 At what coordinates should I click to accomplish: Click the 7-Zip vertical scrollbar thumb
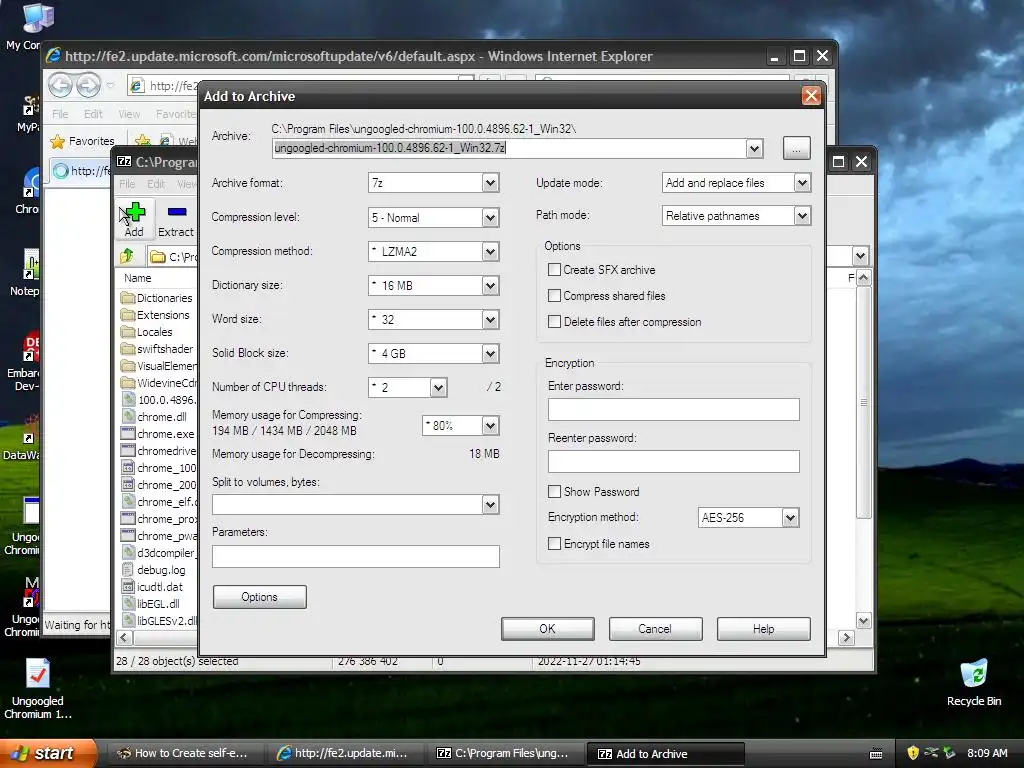(863, 402)
